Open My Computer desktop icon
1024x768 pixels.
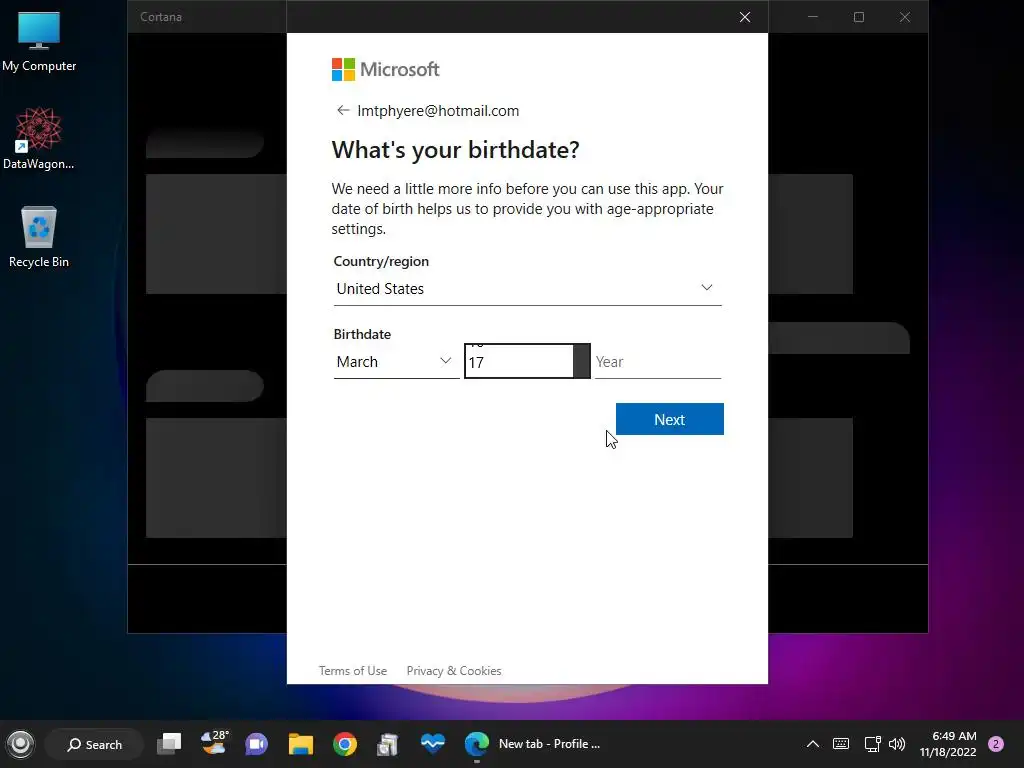pos(39,42)
